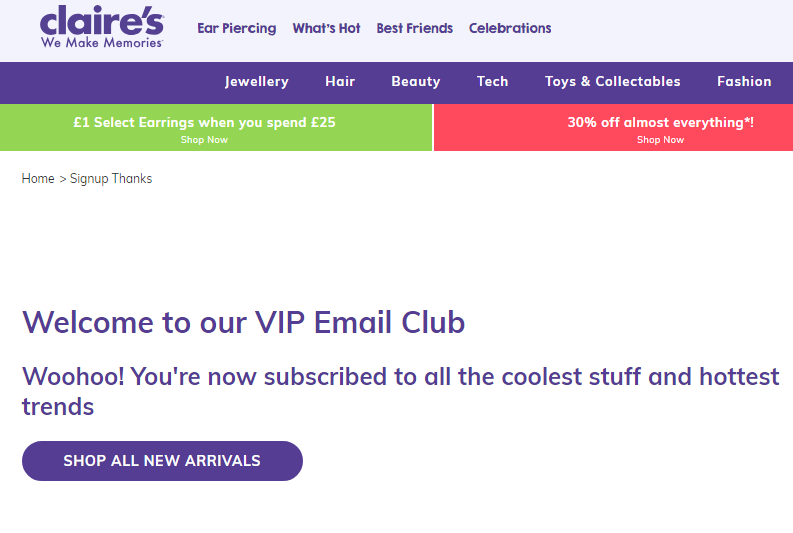Open the Ear Piercing page
The width and height of the screenshot is (793, 533).
[x=237, y=28]
